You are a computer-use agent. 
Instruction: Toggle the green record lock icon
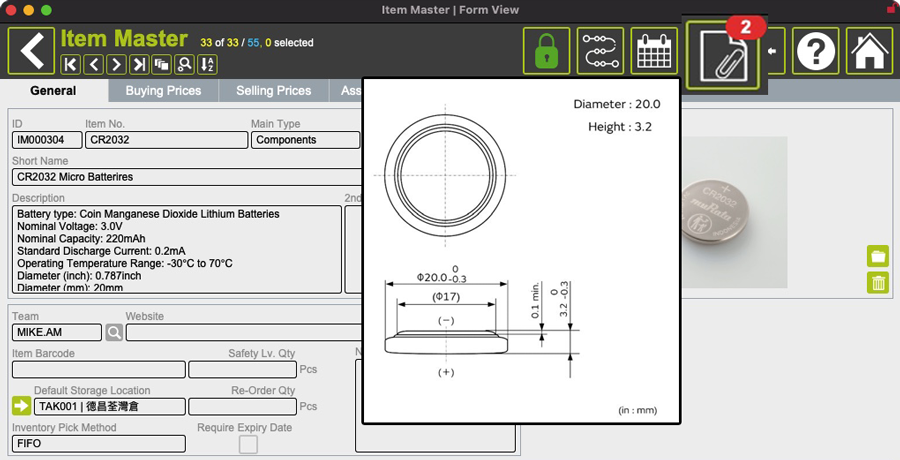[546, 51]
